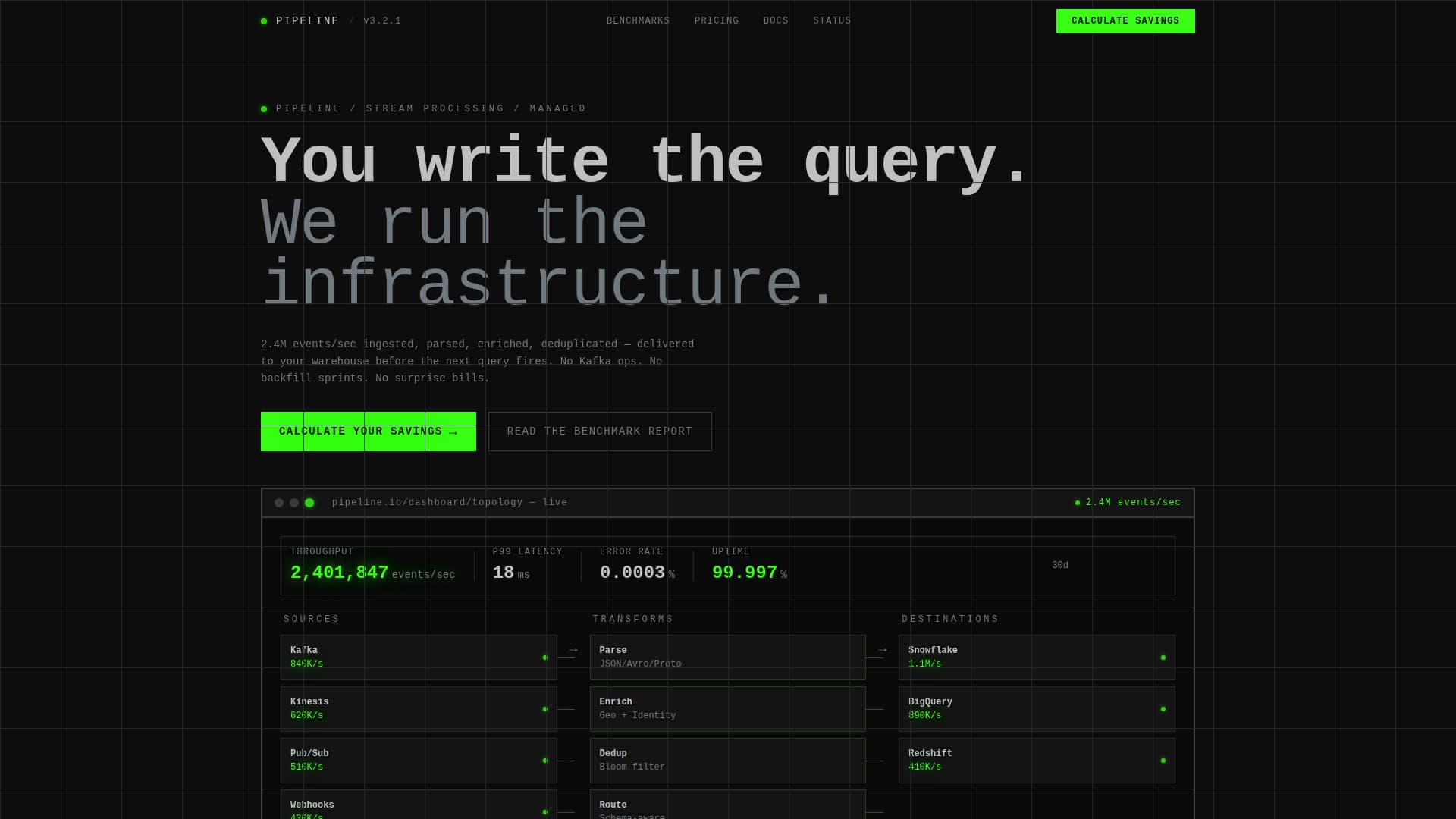Click the SOURCES column heading
The image size is (1456, 819).
(x=312, y=620)
